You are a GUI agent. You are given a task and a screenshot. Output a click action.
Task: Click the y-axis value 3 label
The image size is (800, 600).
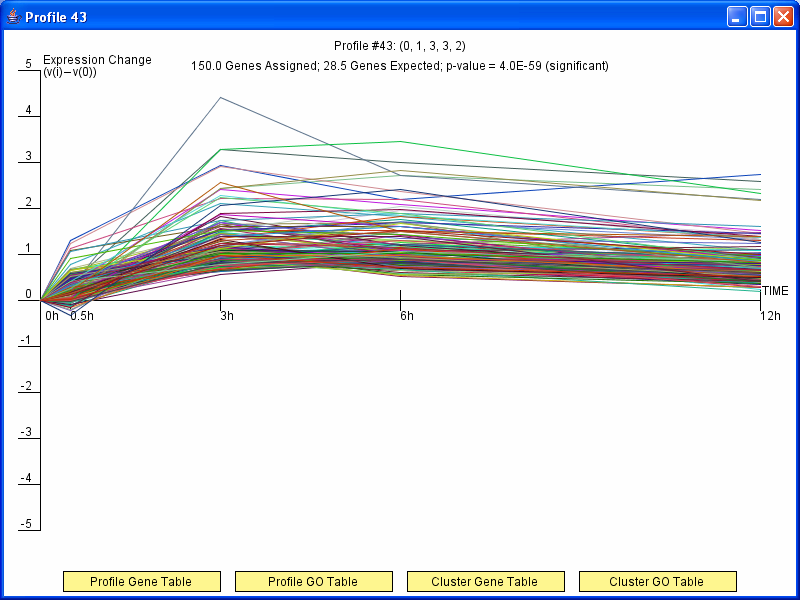(x=29, y=156)
